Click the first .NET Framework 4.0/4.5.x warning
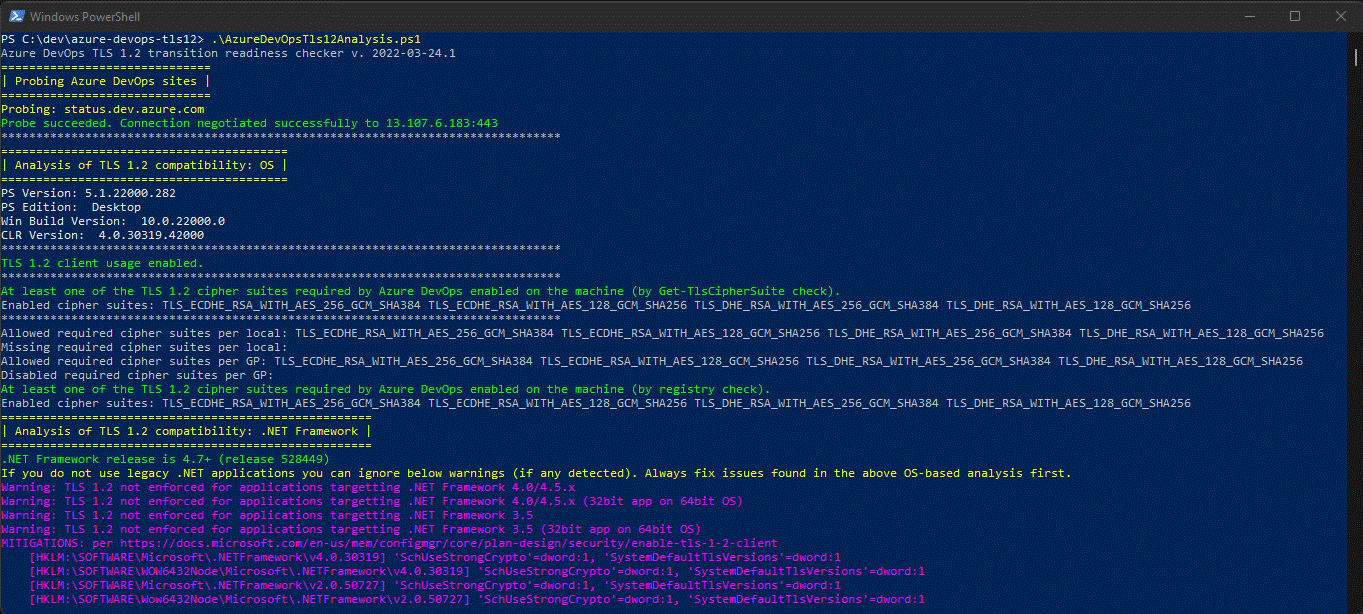1363x614 pixels. (289, 487)
